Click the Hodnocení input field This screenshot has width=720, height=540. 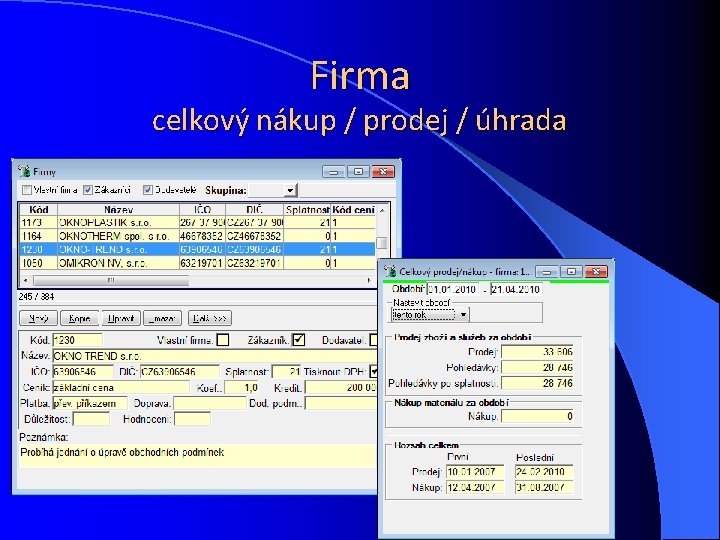tap(192, 419)
